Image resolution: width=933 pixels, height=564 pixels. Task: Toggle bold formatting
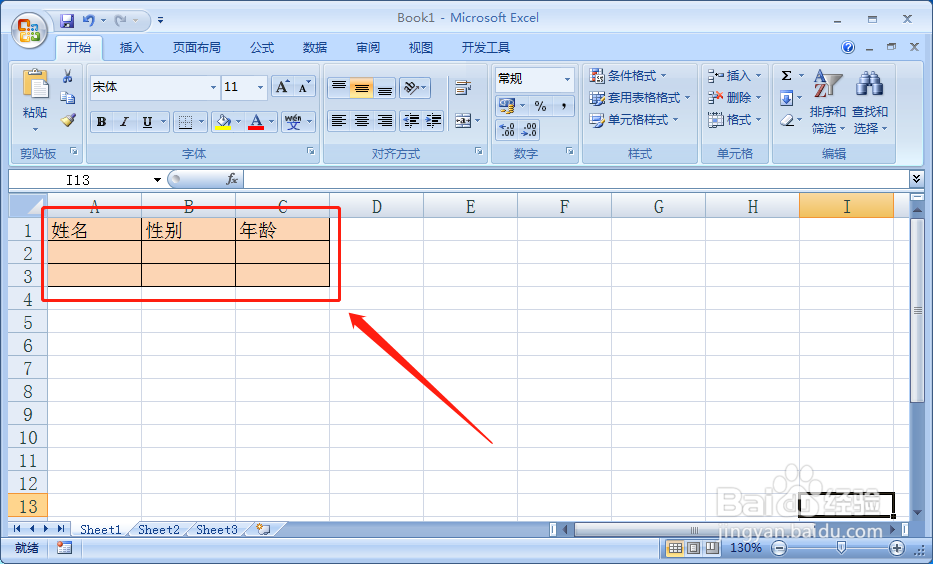(x=101, y=122)
